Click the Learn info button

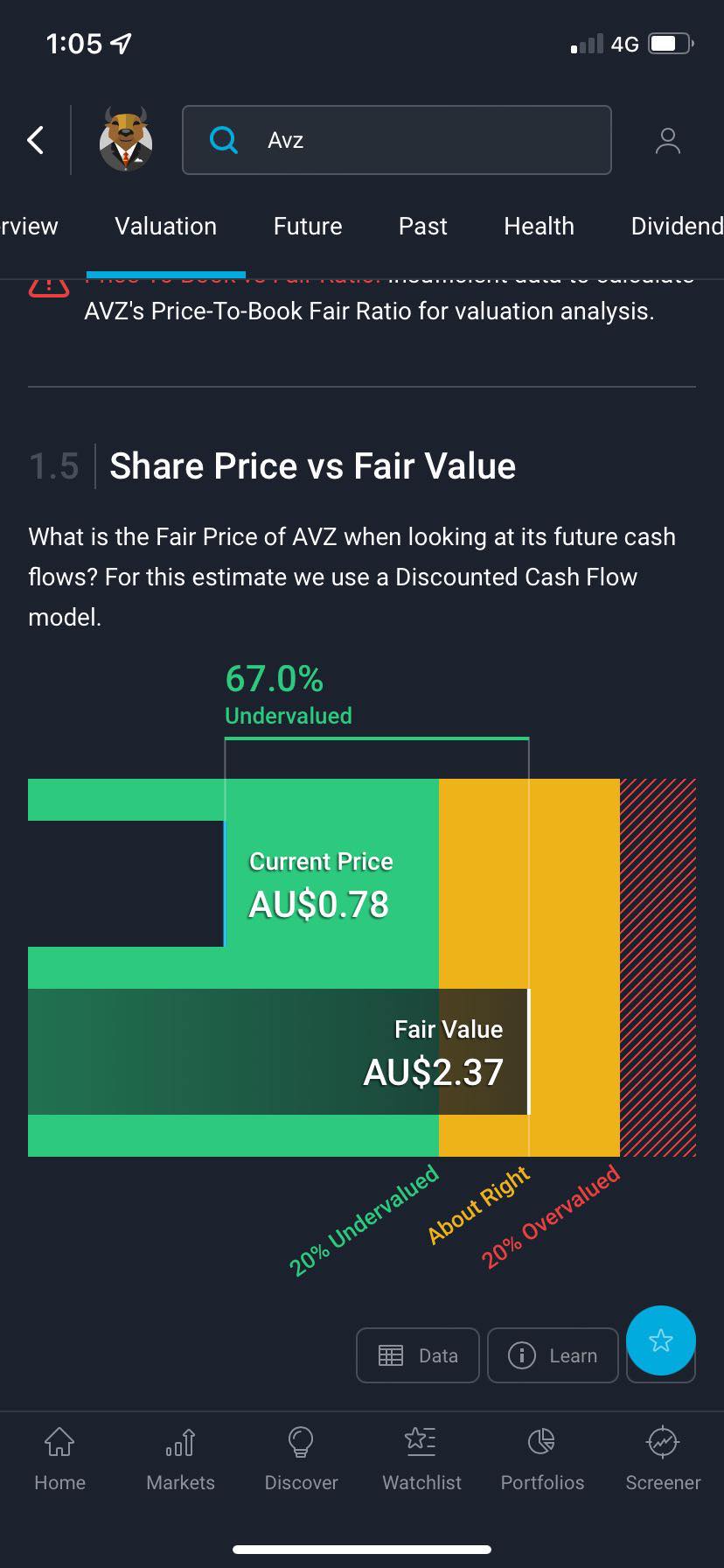pos(553,1355)
